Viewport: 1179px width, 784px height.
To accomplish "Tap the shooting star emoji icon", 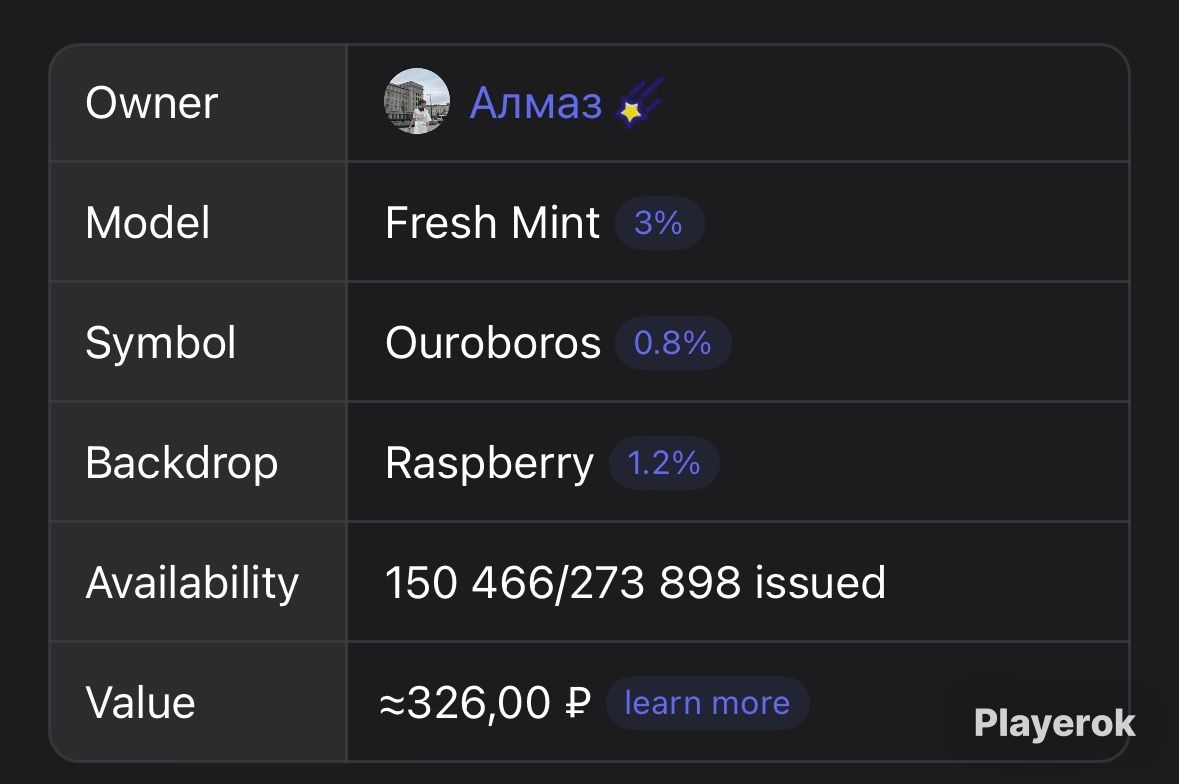I will [640, 102].
